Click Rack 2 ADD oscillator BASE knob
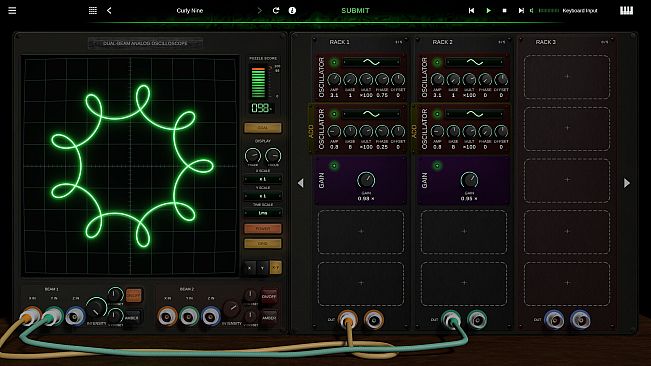651x366 pixels. [453, 132]
